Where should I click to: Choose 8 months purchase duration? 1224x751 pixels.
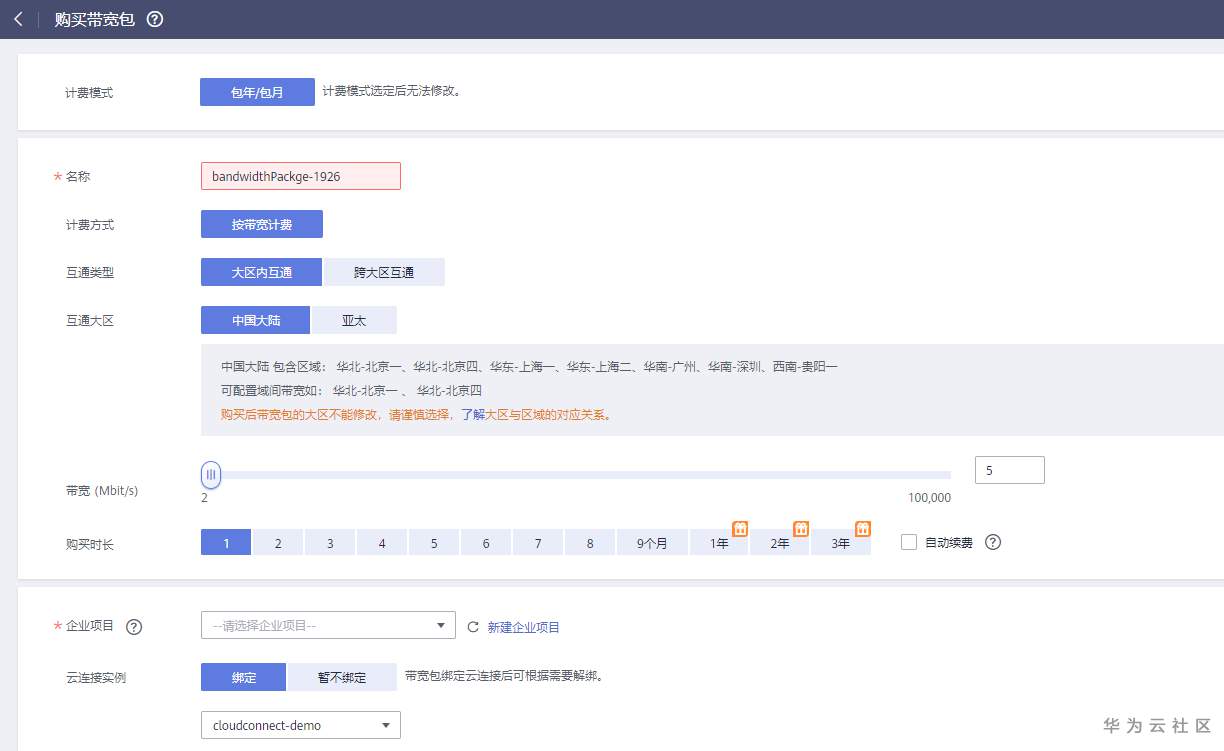point(590,542)
